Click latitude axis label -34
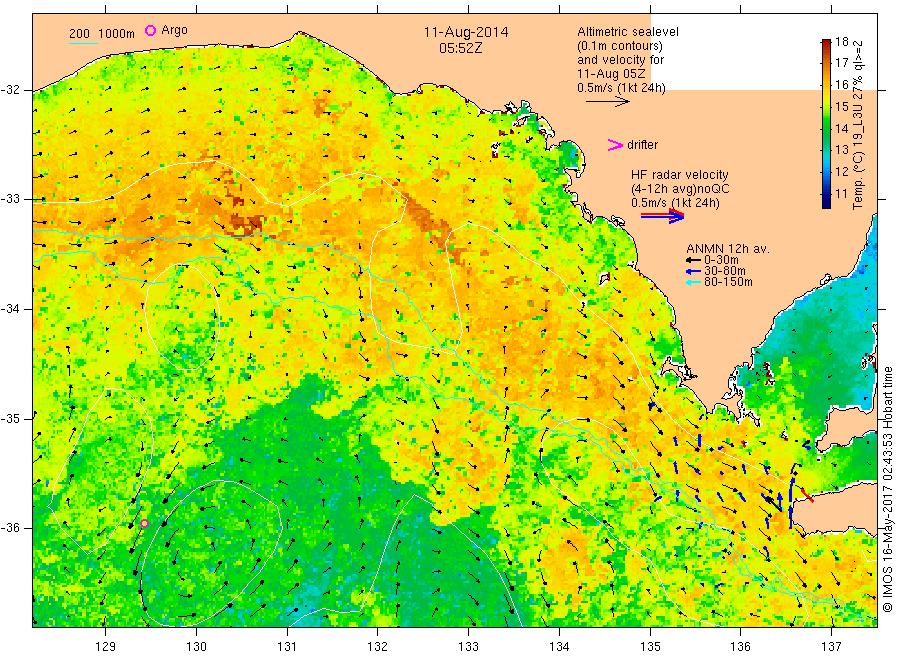The image size is (900, 660). click(x=10, y=309)
